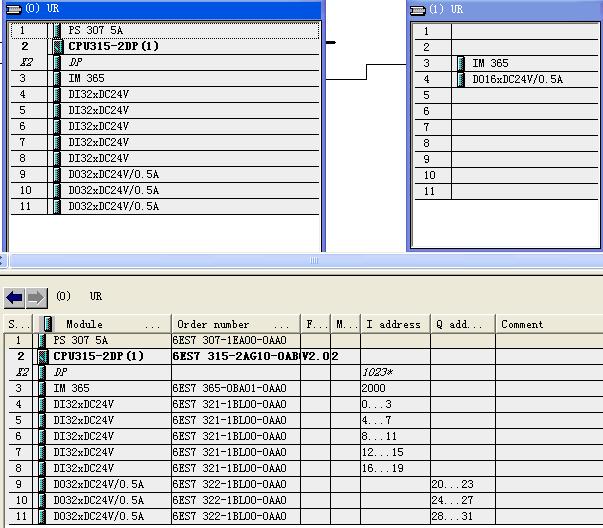Select DI32xDC24V in slot 8 of rack 0

(x=165, y=158)
